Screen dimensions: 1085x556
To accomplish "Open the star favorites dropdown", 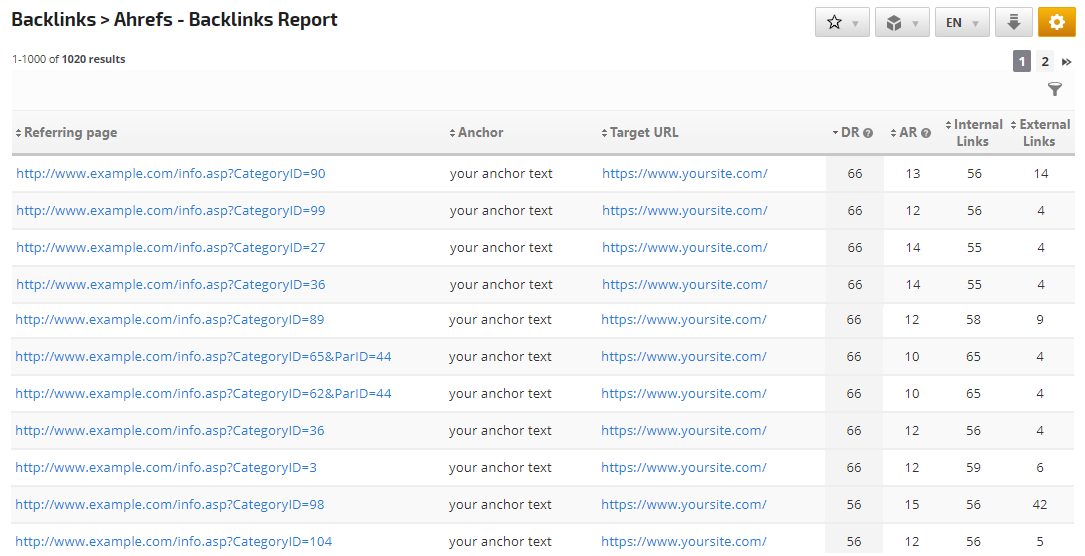I will [842, 22].
